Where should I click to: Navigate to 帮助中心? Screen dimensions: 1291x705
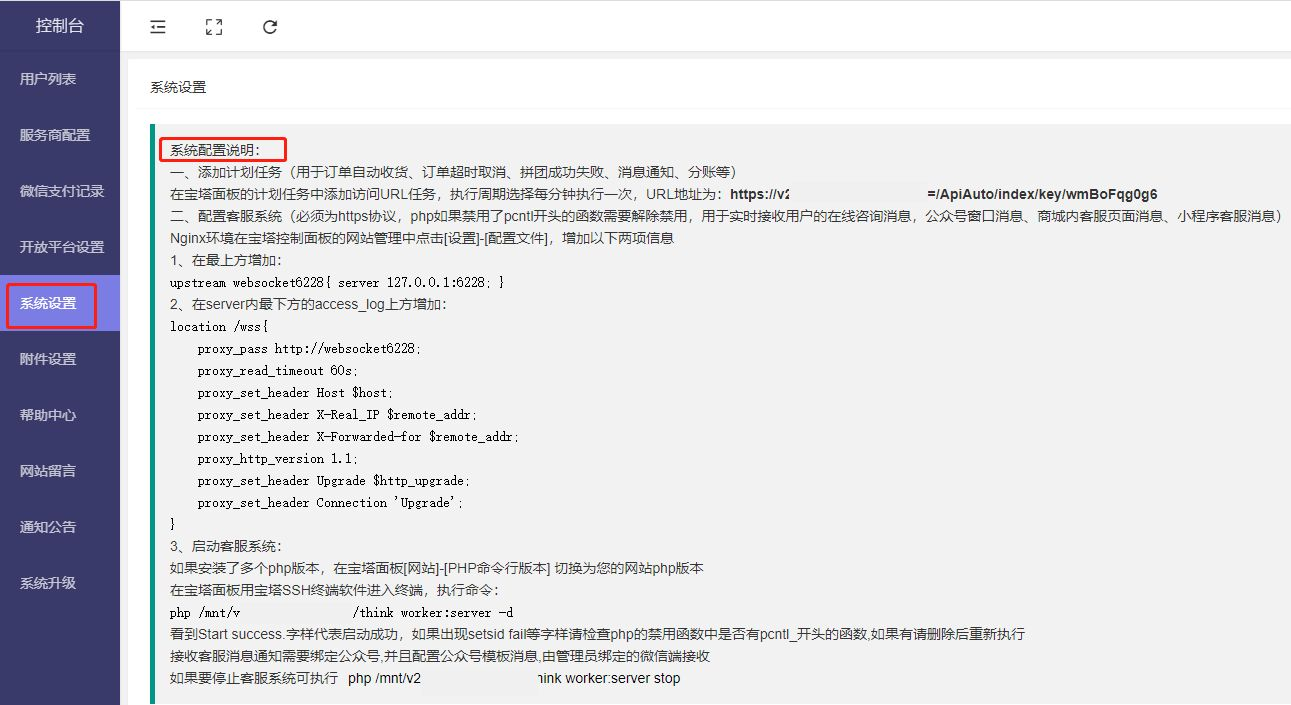pyautogui.click(x=48, y=415)
